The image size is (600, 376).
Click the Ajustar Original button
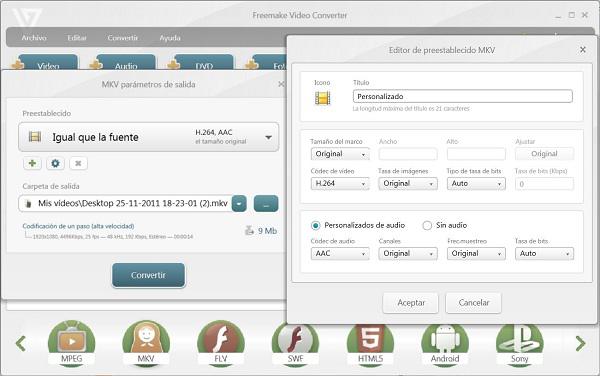(544, 154)
